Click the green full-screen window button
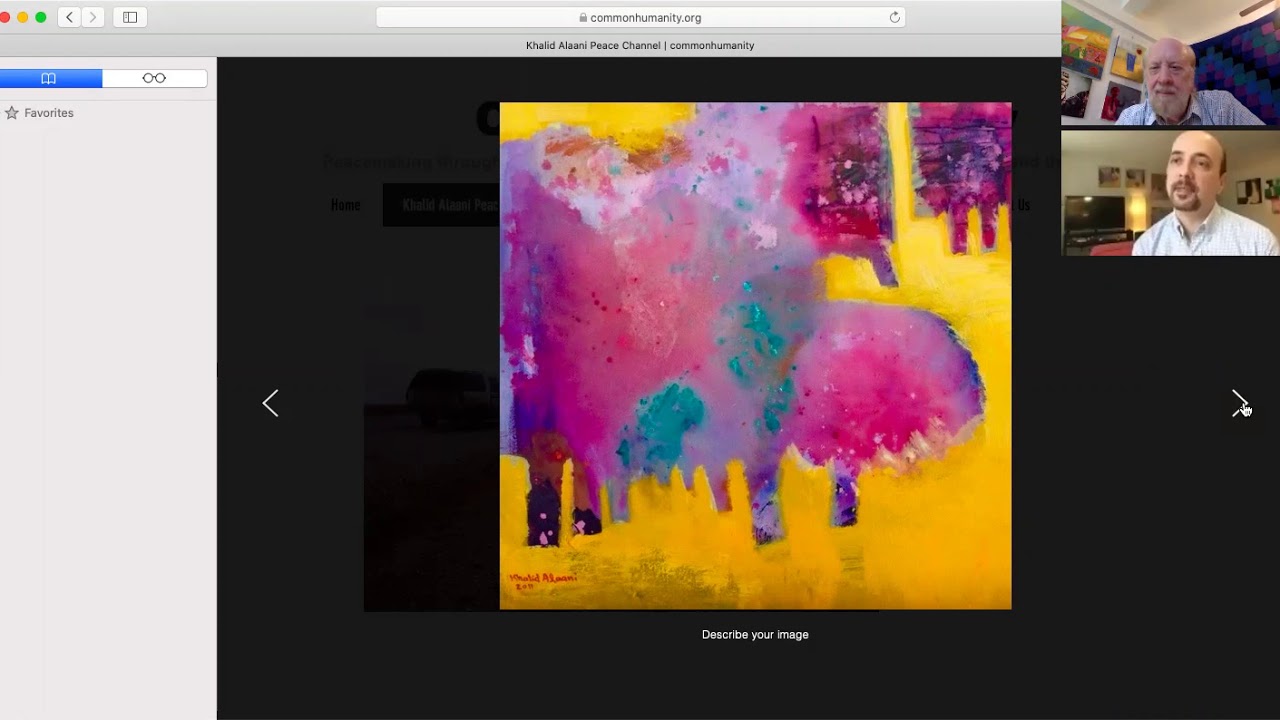Viewport: 1280px width, 720px height. click(41, 17)
